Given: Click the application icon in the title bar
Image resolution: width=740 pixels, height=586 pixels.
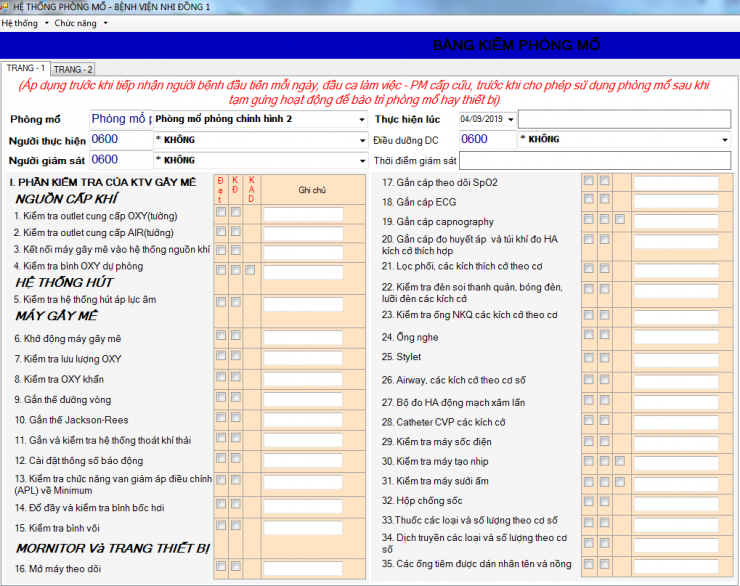Looking at the screenshot, I should pos(6,6).
